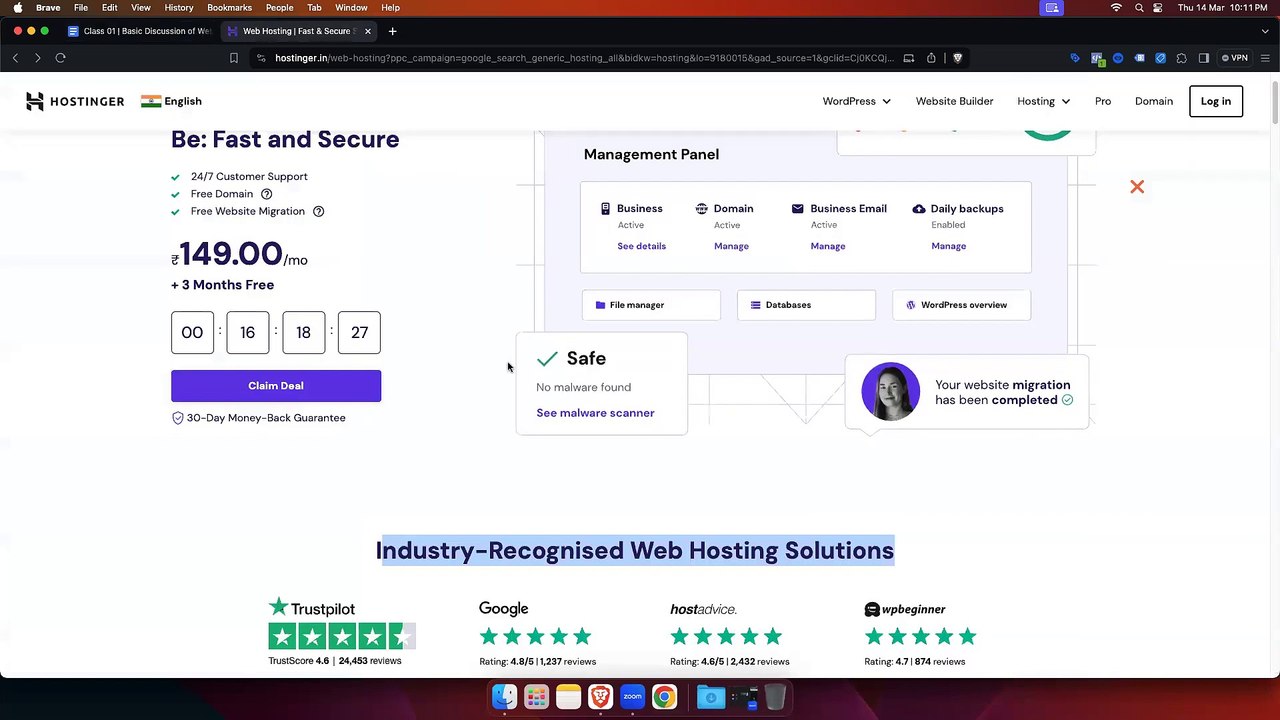Click the Databases button

click(806, 305)
